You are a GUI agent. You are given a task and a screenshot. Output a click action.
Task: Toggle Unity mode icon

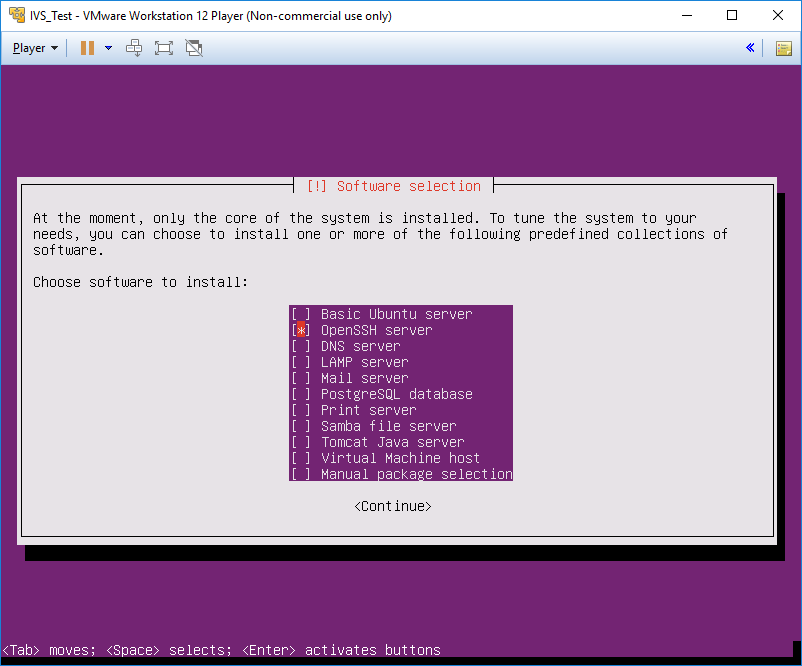click(x=194, y=48)
